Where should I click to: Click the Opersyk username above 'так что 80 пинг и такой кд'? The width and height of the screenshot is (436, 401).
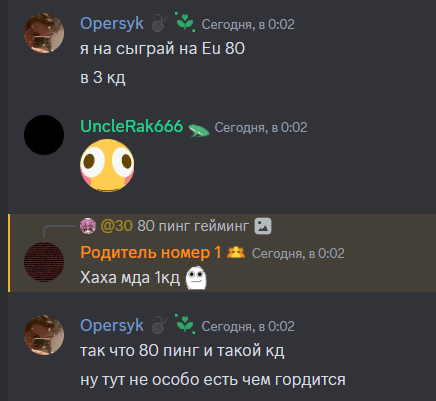coord(112,325)
